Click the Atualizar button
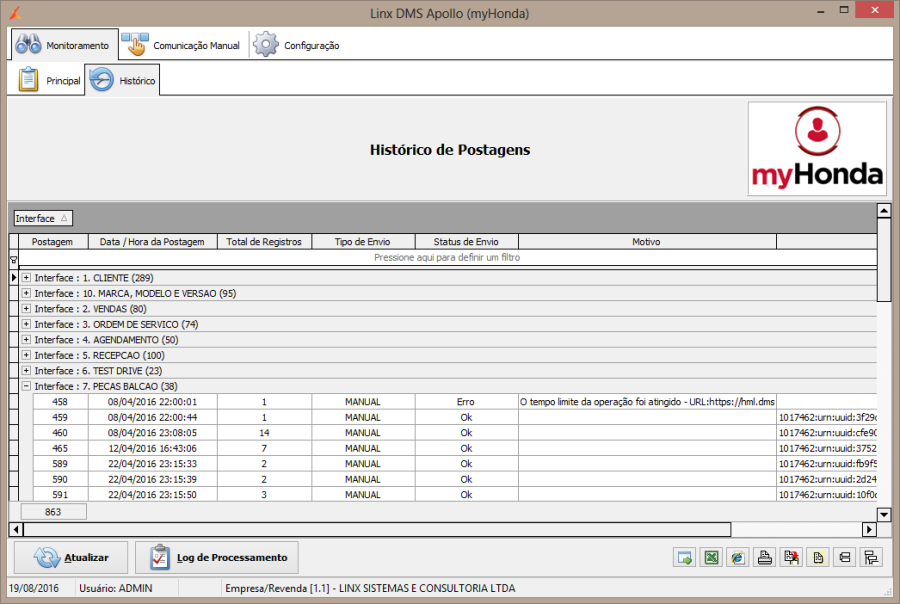900x604 pixels. (x=71, y=557)
